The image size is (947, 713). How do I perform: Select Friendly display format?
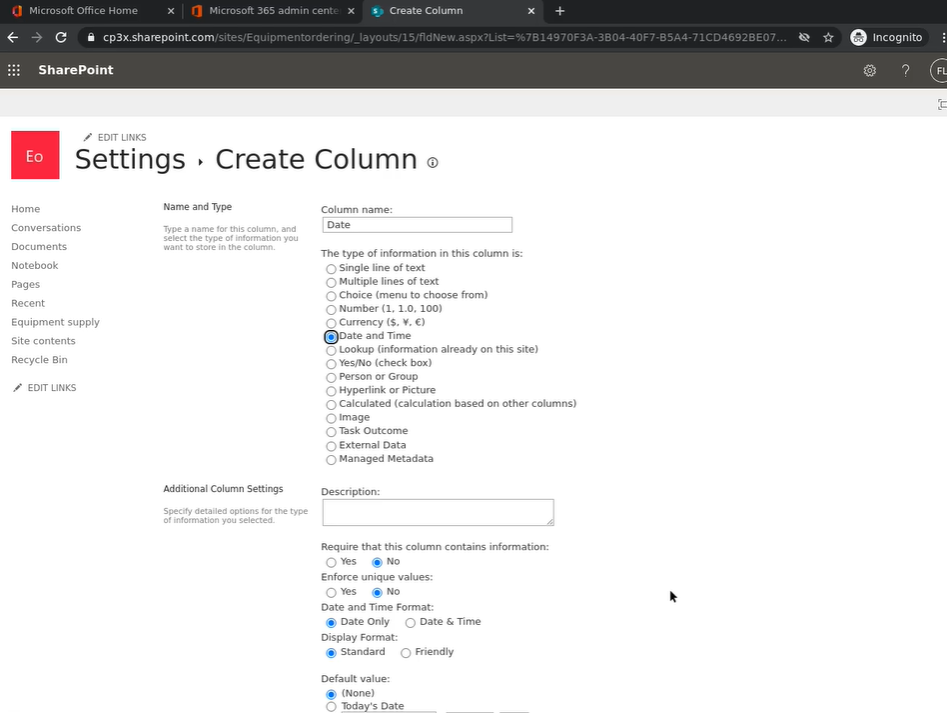[405, 653]
